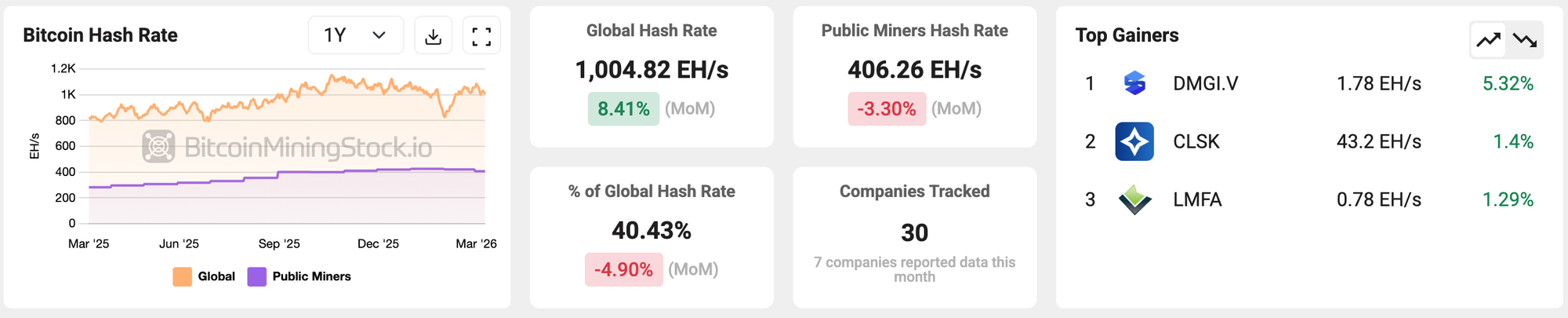Click the Companies Tracked card
The width and height of the screenshot is (1568, 318).
914,237
